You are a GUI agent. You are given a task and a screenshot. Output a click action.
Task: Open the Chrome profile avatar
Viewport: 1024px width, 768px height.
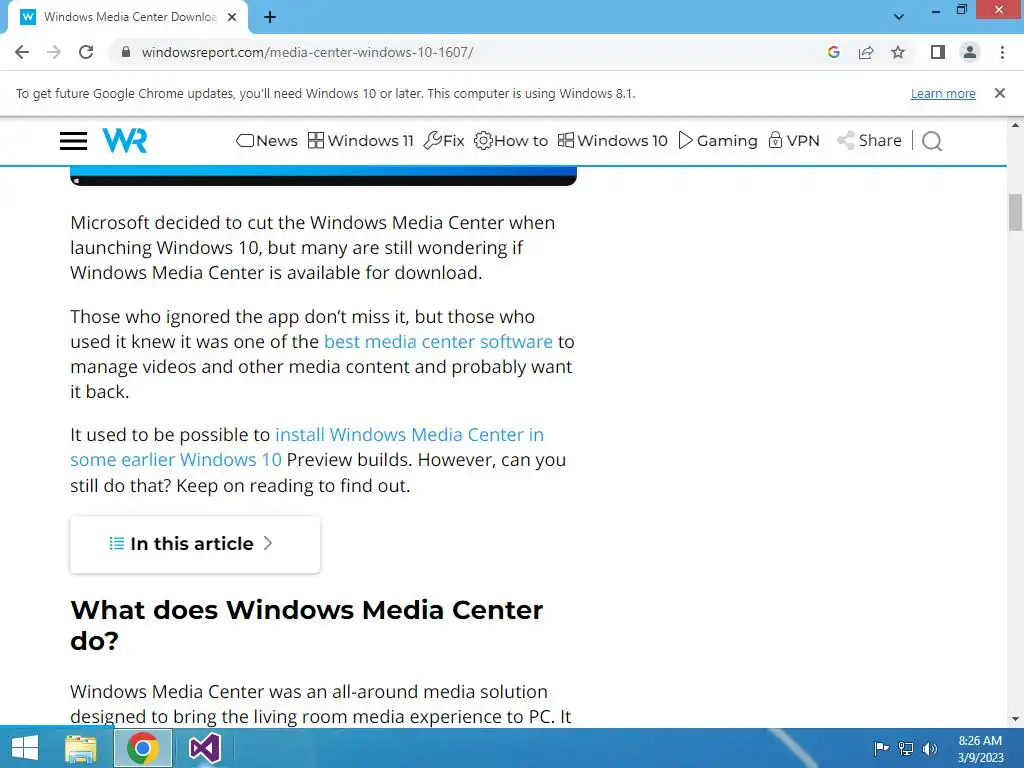tap(970, 52)
